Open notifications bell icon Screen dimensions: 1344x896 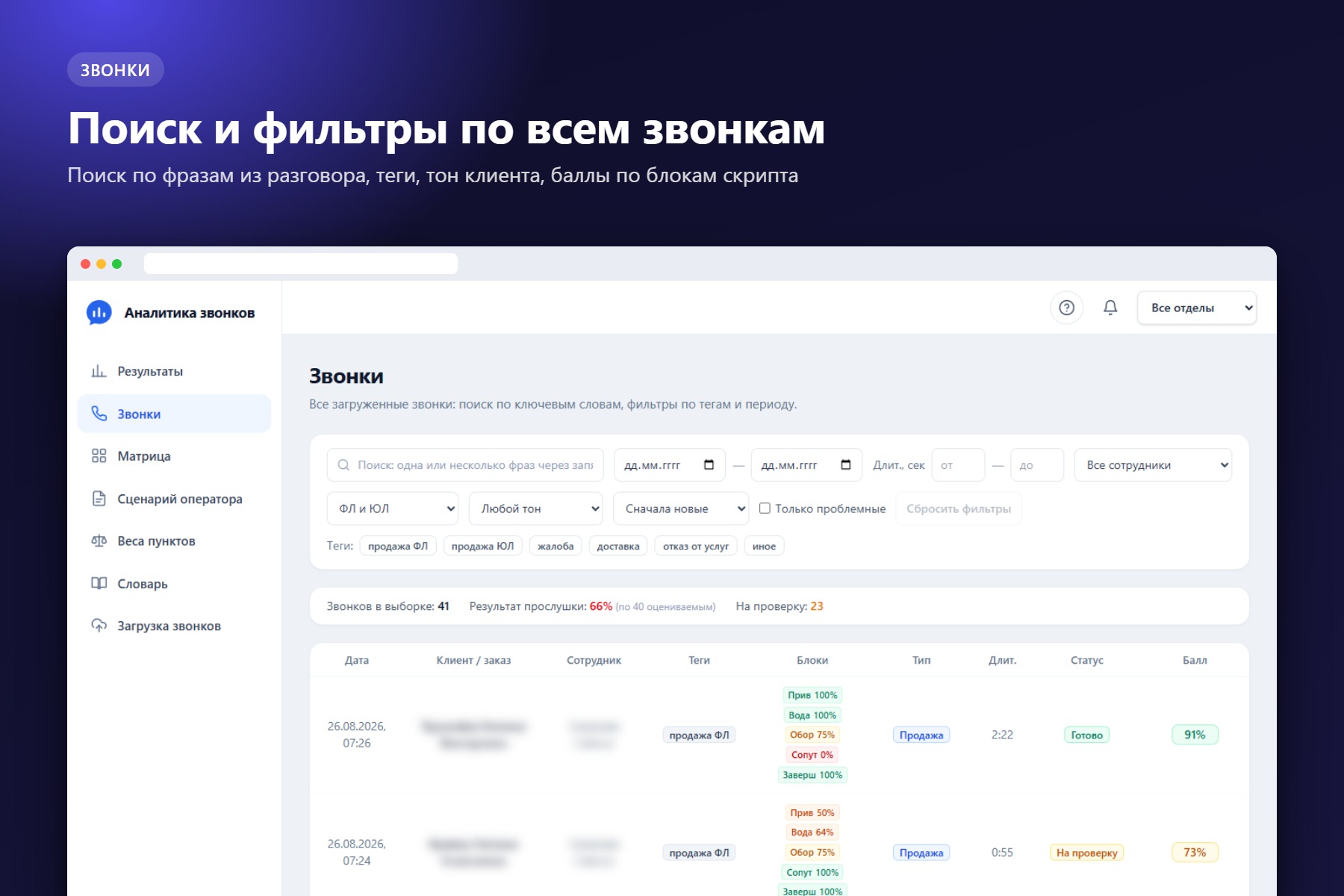[1110, 308]
